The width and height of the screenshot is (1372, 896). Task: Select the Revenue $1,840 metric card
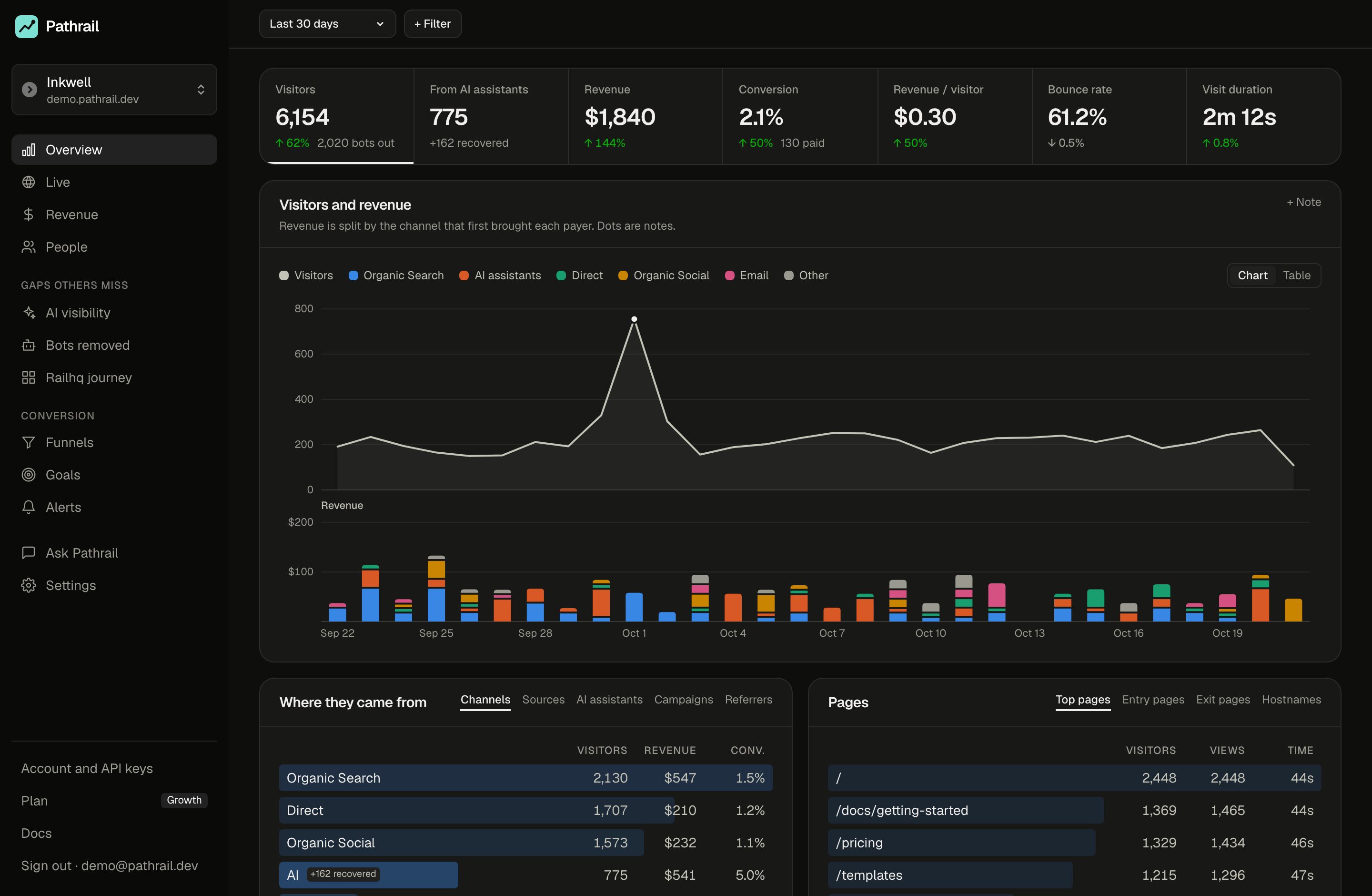645,116
